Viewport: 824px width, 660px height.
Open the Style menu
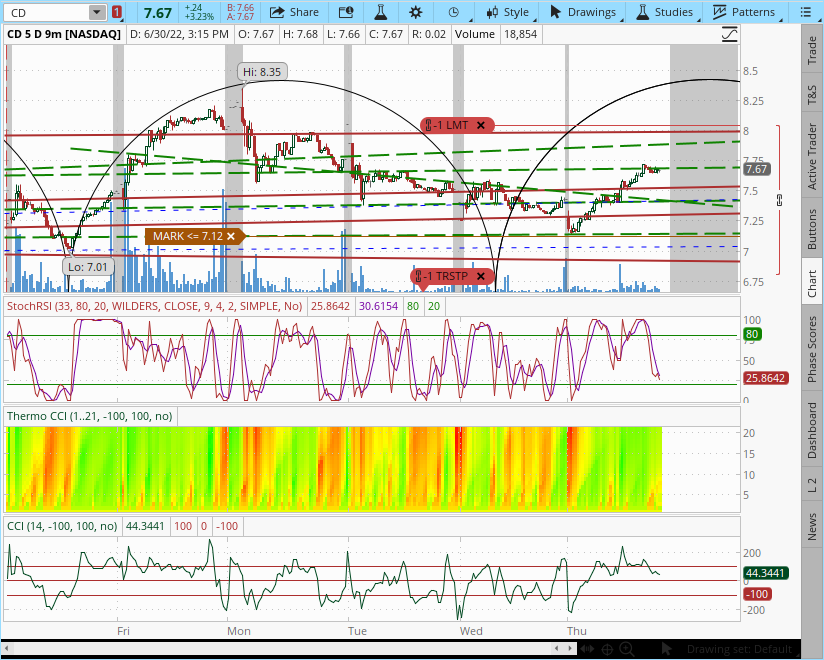coord(508,12)
